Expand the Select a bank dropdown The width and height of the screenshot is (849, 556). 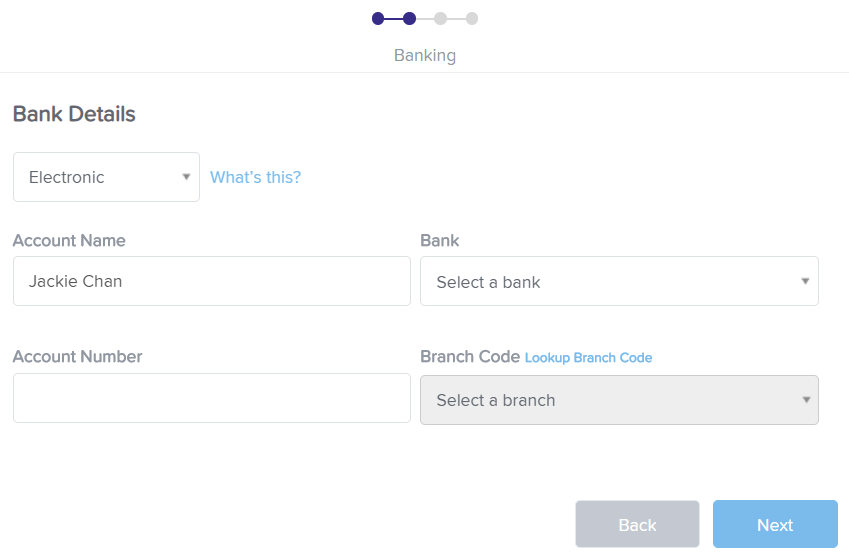click(619, 282)
